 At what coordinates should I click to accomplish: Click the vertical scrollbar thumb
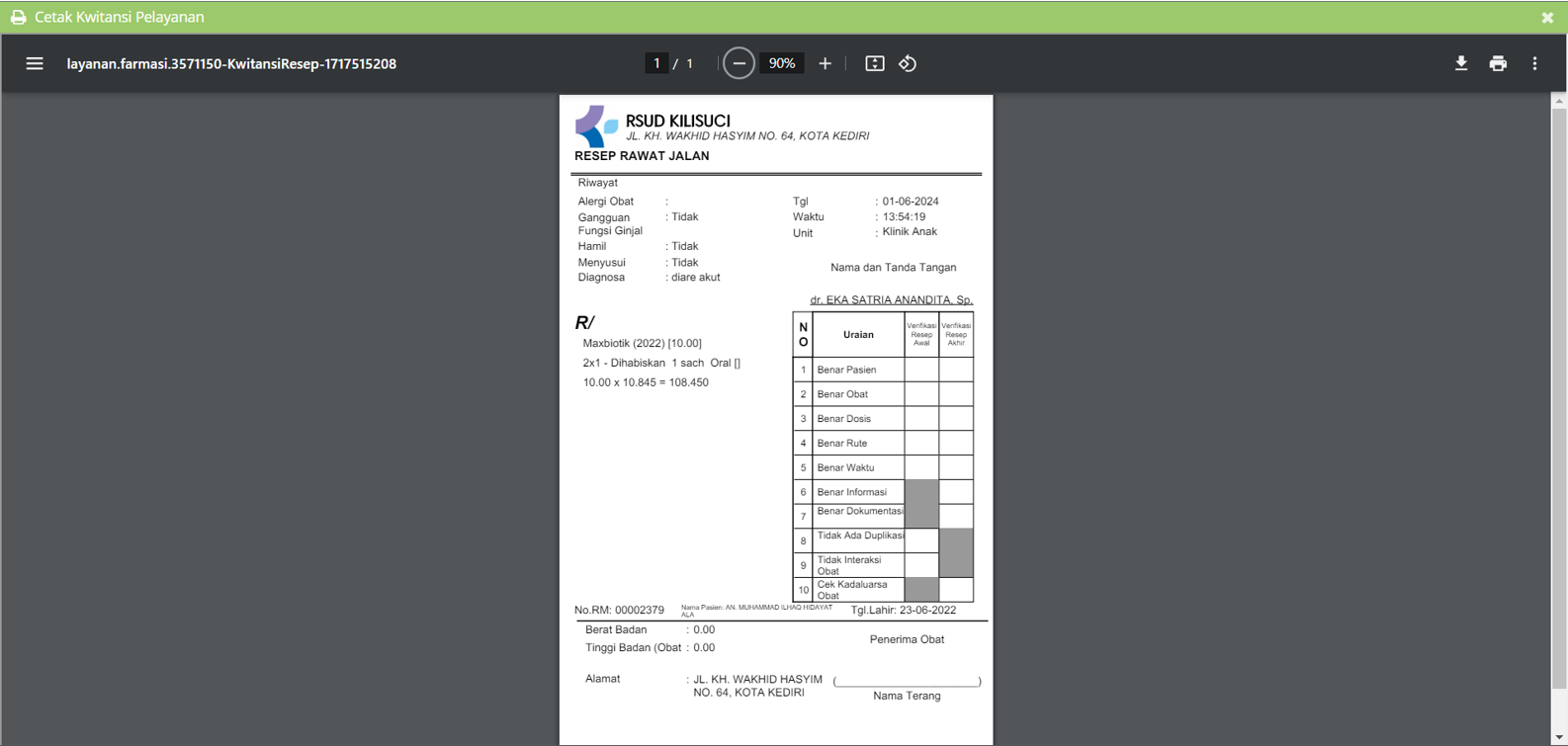1559,397
